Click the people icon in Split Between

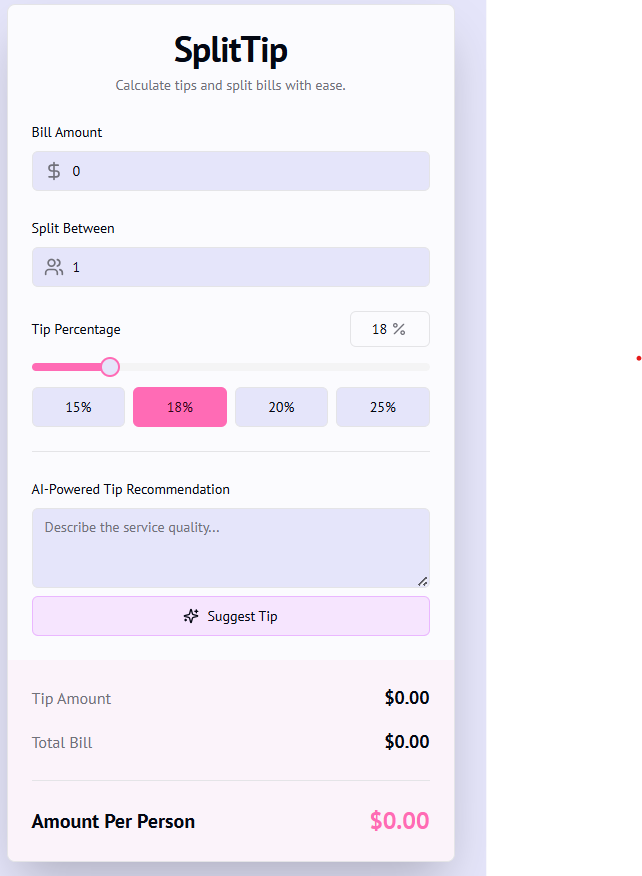pyautogui.click(x=54, y=267)
